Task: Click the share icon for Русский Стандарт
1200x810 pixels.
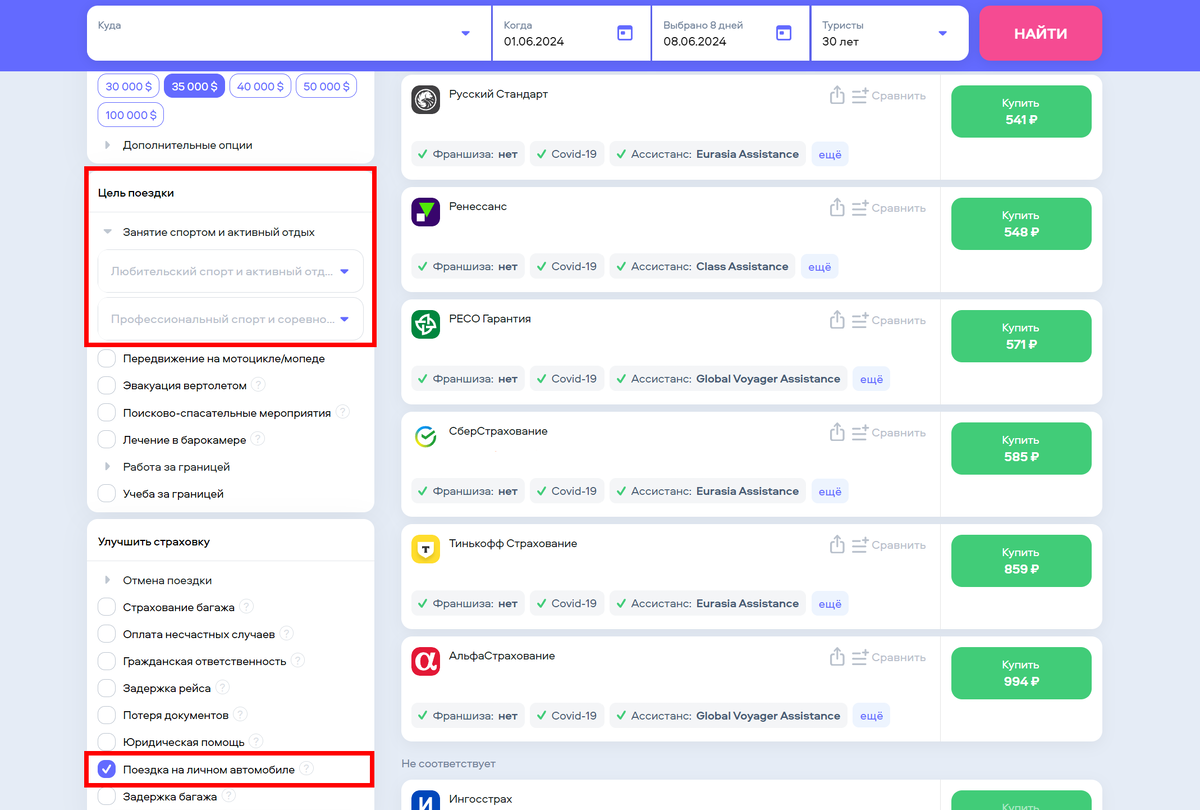Action: [838, 96]
